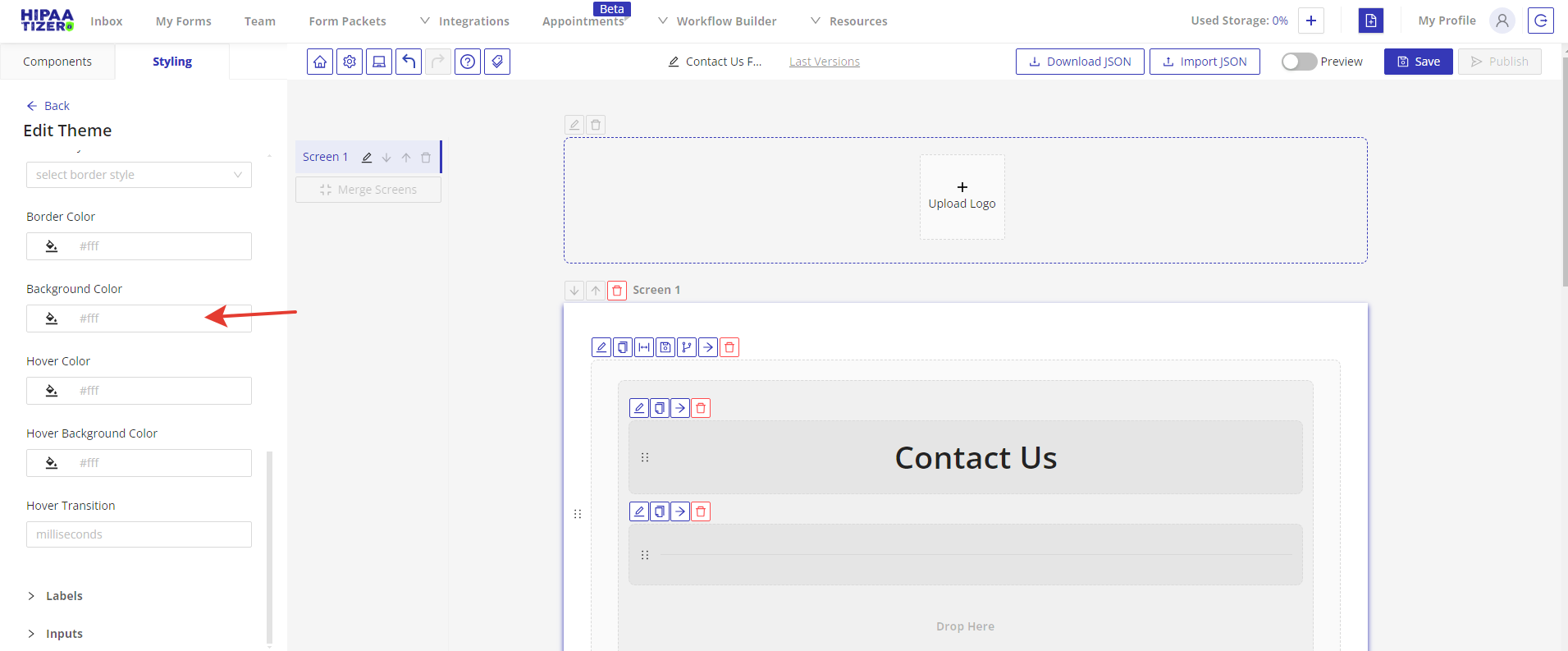This screenshot has height=651, width=1568.
Task: Open the help question mark icon
Action: pos(468,62)
